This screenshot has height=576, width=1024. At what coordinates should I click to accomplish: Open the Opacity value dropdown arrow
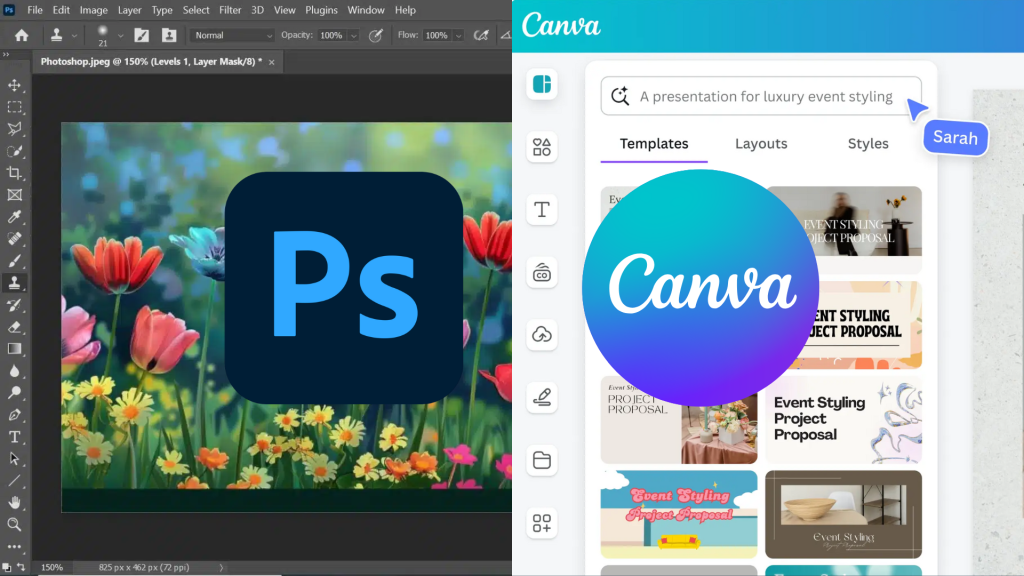click(x=354, y=36)
